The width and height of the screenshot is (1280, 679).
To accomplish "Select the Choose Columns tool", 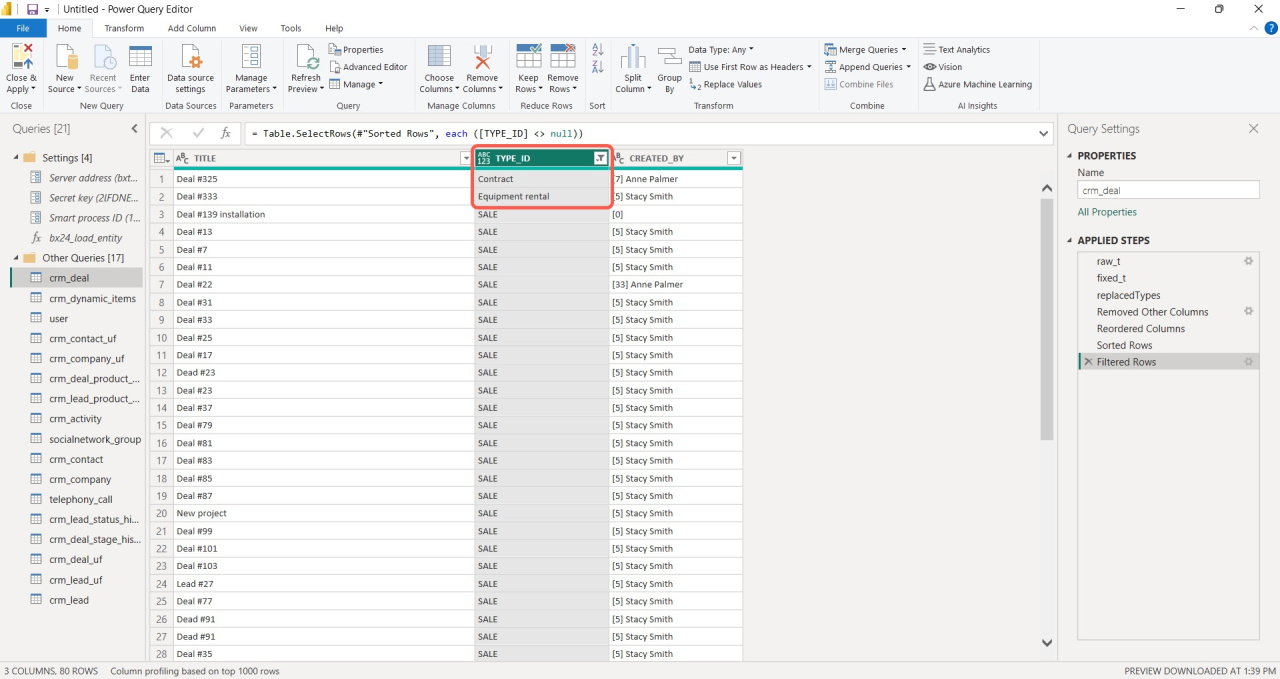I will 438,67.
